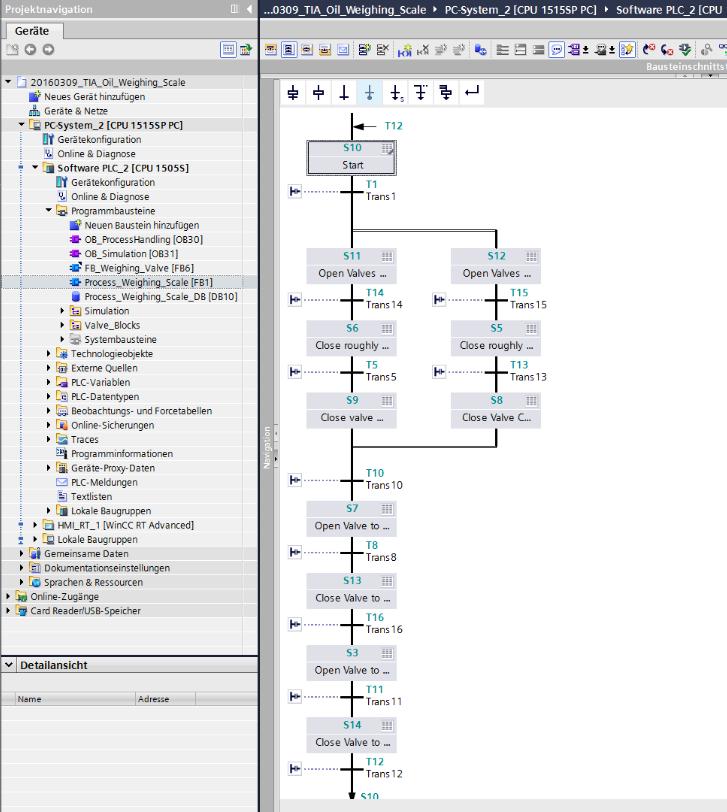Click the download check green arrow icon

point(685,50)
